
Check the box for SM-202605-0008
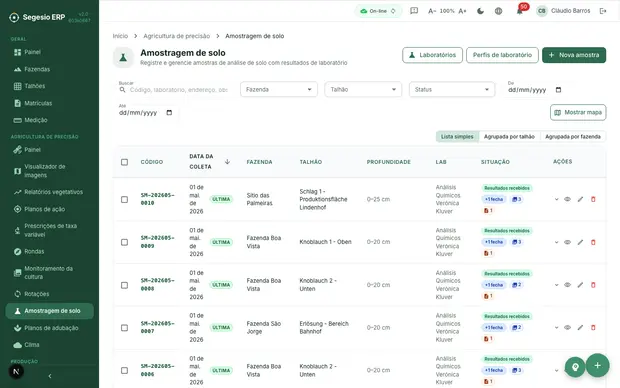coord(124,285)
